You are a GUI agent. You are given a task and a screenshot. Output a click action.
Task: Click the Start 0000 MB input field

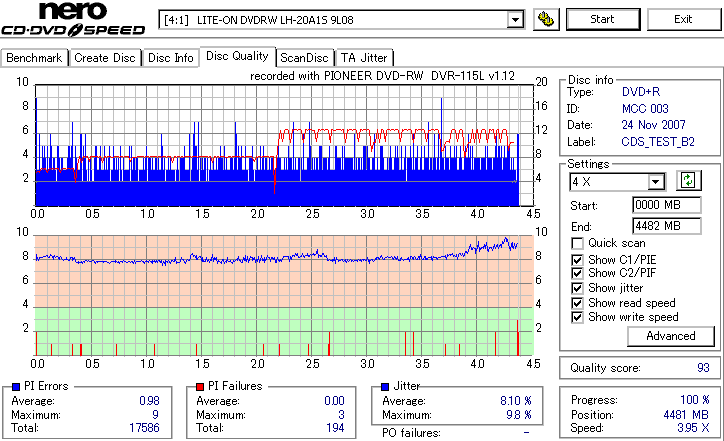coord(666,205)
